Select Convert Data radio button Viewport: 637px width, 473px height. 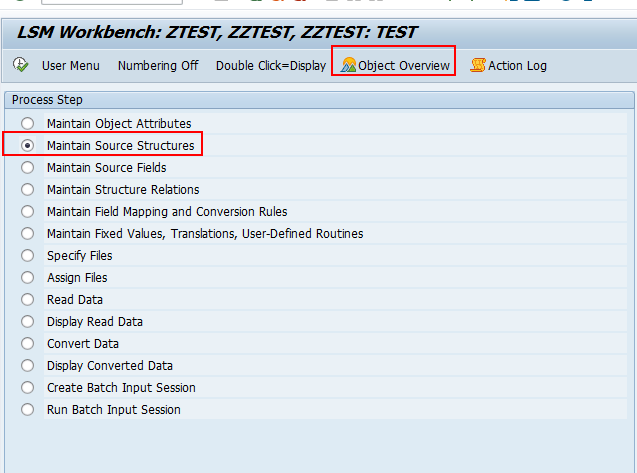28,343
